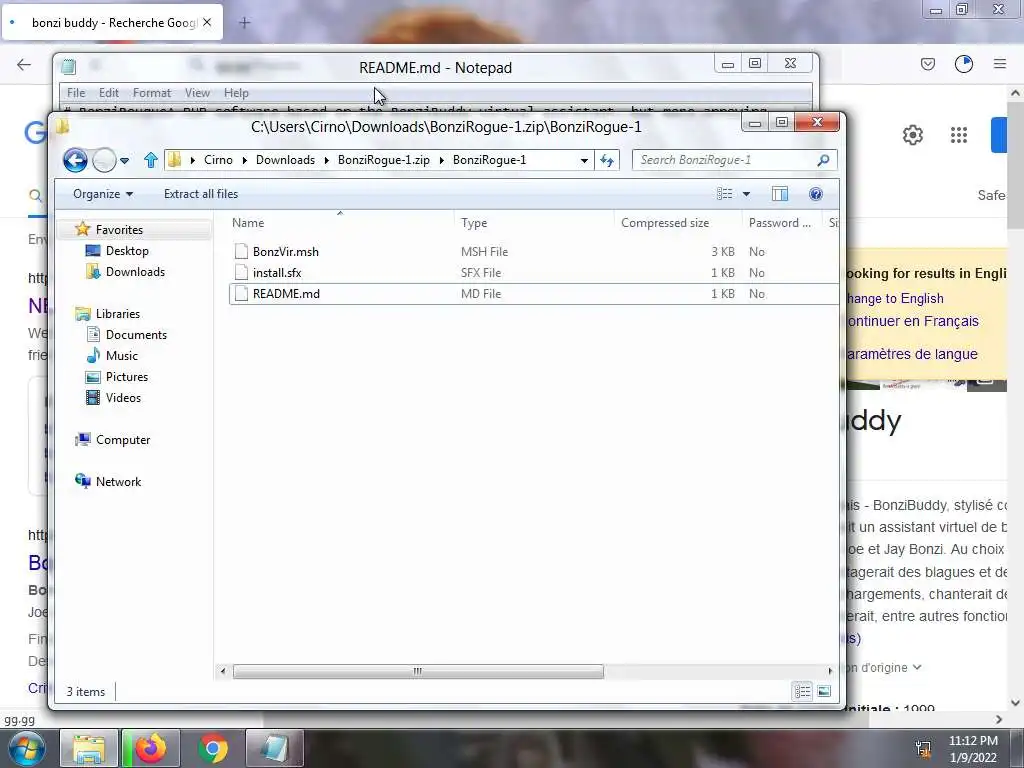Open a new browser tab

[x=244, y=23]
